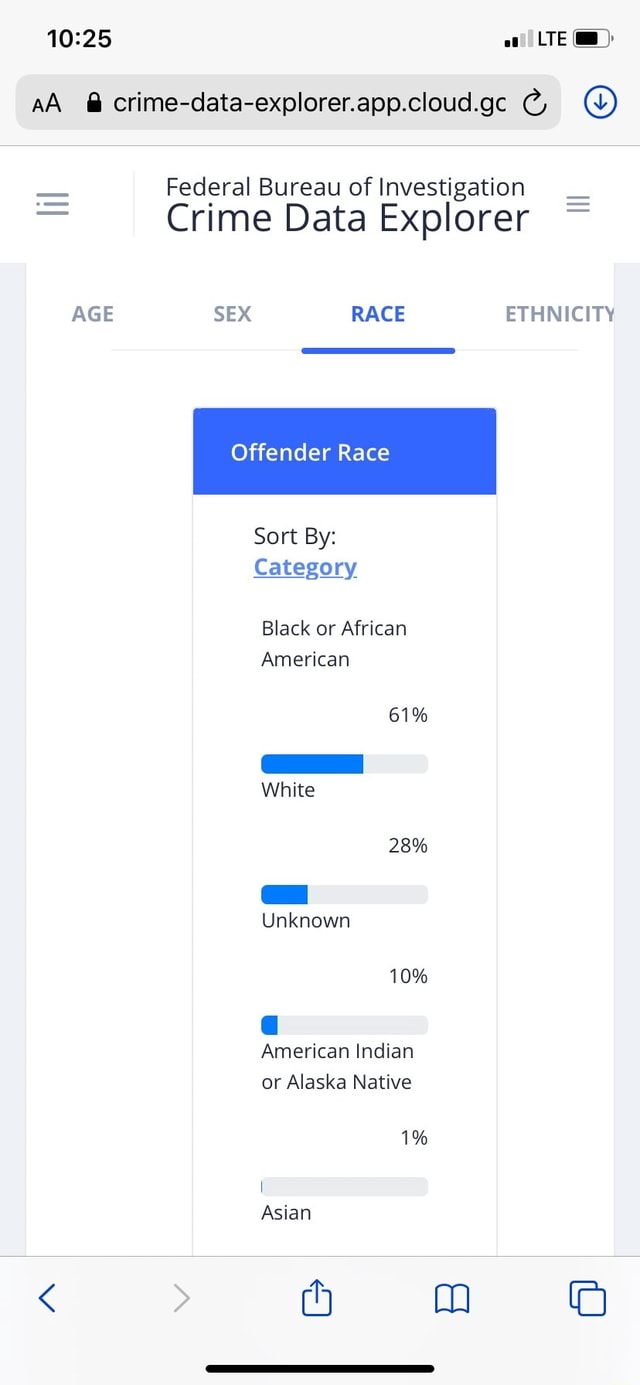
Task: Tap the Safari reload page icon
Action: [535, 102]
